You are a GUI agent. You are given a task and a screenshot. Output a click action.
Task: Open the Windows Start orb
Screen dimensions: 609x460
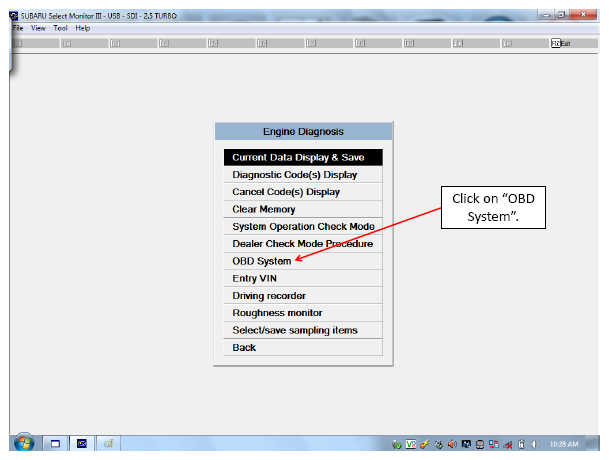(24, 443)
